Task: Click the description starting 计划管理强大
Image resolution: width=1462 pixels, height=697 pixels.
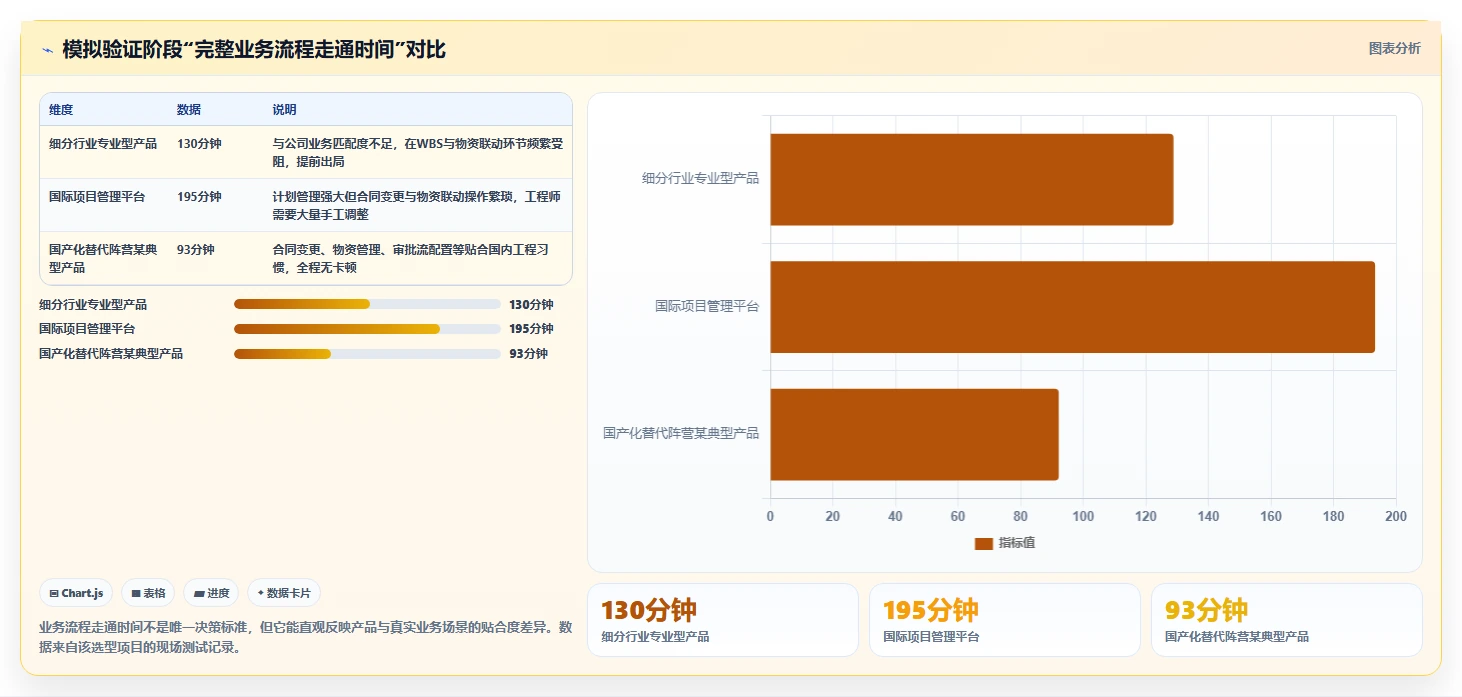Action: tap(418, 206)
